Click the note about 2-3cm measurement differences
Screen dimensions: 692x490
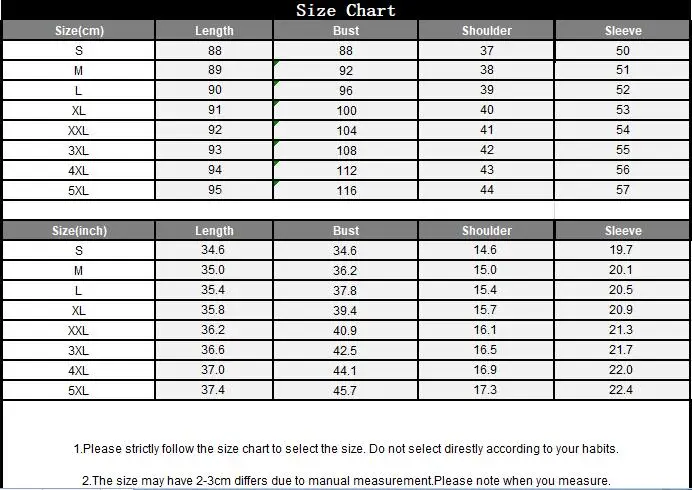[346, 481]
